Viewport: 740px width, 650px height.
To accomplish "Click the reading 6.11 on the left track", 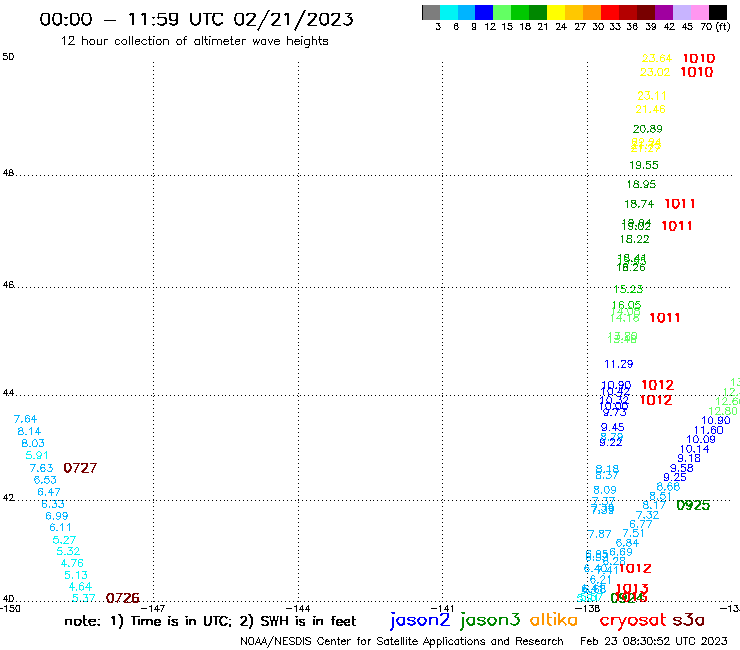I will click(x=60, y=527).
